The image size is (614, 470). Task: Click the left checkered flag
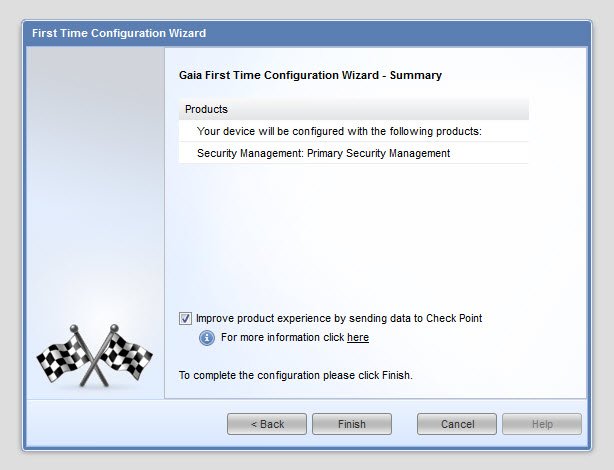(x=65, y=354)
